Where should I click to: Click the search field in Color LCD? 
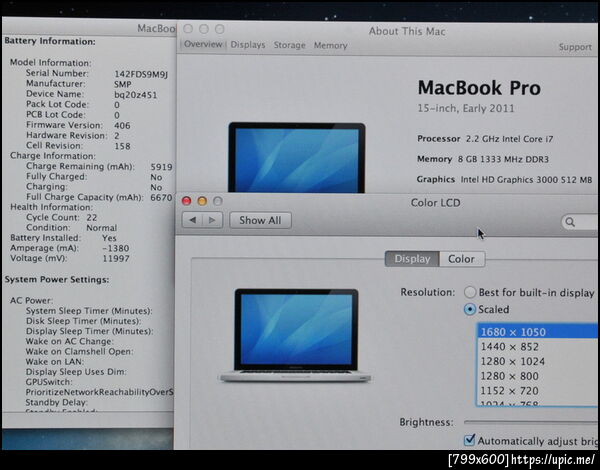coord(579,222)
